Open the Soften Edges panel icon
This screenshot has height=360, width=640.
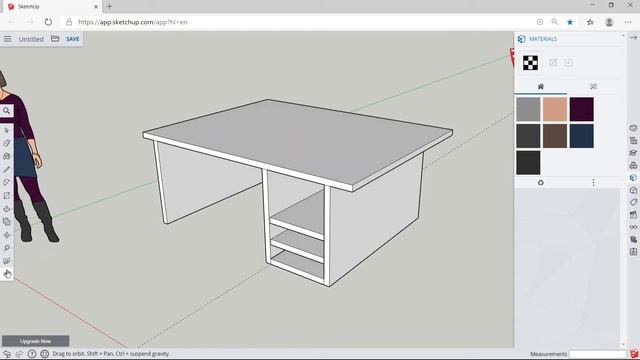[x=633, y=239]
